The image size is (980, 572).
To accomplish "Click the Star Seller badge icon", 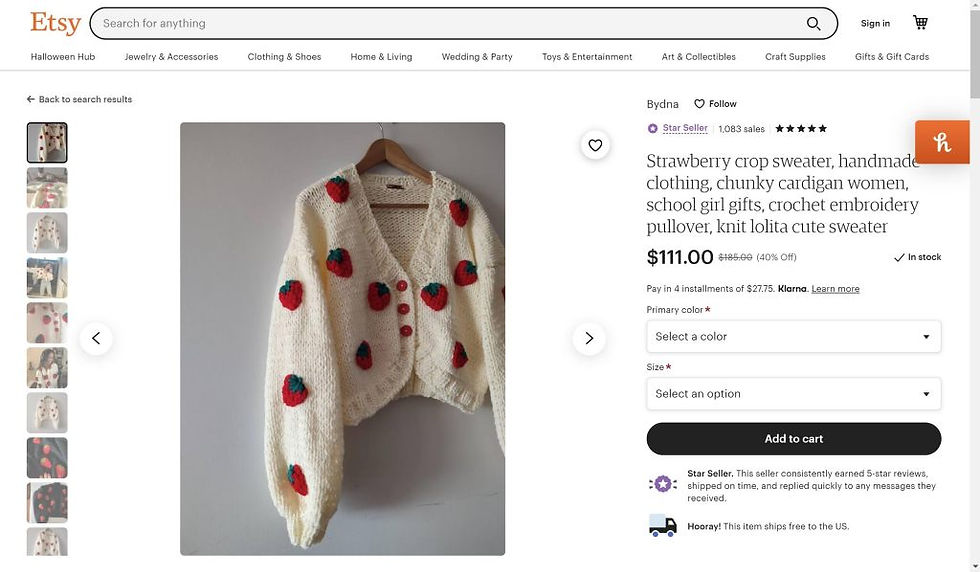I will pyautogui.click(x=653, y=129).
